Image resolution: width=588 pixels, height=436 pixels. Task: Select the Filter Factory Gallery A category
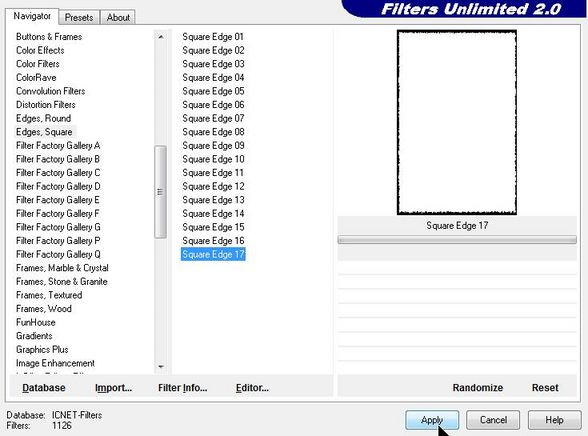[x=58, y=145]
